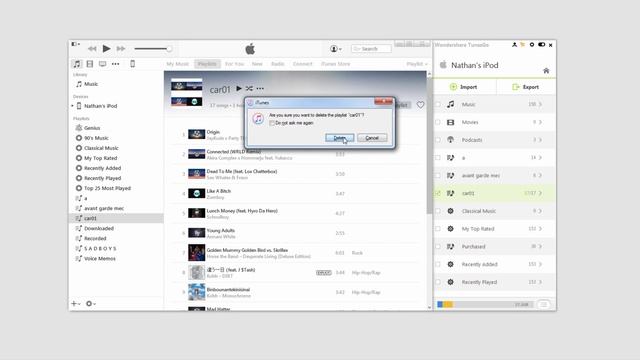Screen dimensions: 640x360
Task: Click the TunesGo storage usage bar
Action: click(x=485, y=304)
